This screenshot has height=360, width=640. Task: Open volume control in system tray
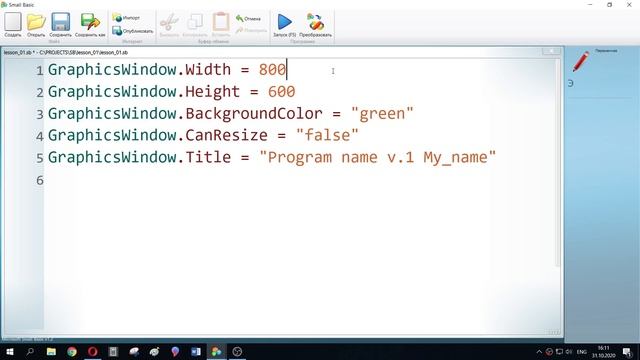[x=569, y=351]
